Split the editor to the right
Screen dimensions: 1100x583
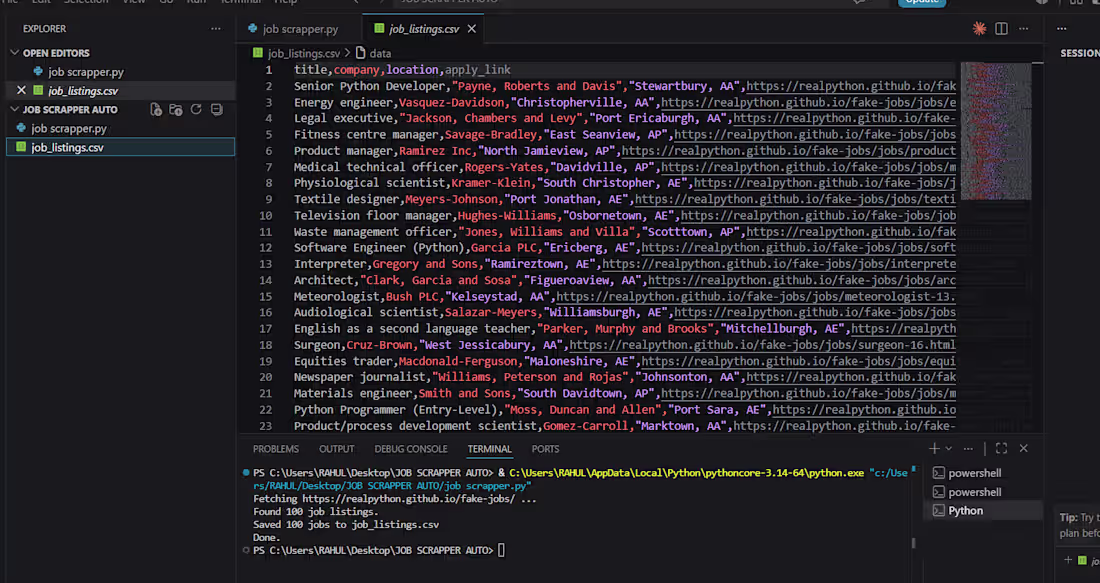(x=1001, y=29)
